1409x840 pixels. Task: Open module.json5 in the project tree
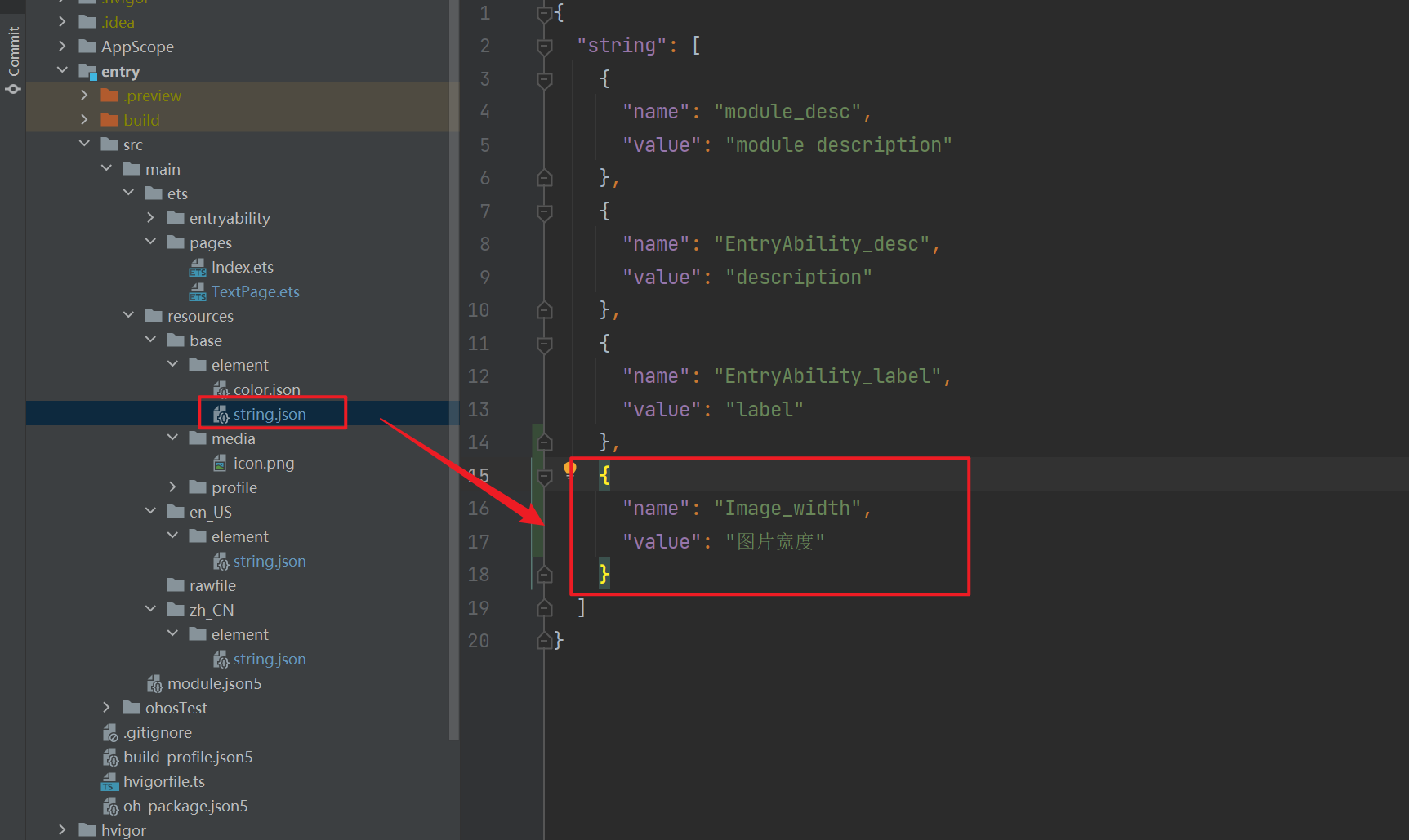pos(214,684)
